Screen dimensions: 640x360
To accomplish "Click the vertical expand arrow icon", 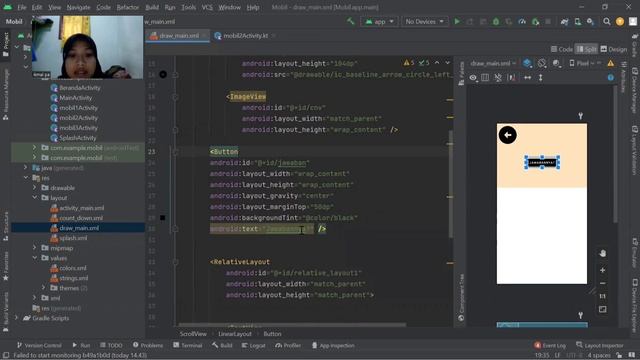I will 540,78.
